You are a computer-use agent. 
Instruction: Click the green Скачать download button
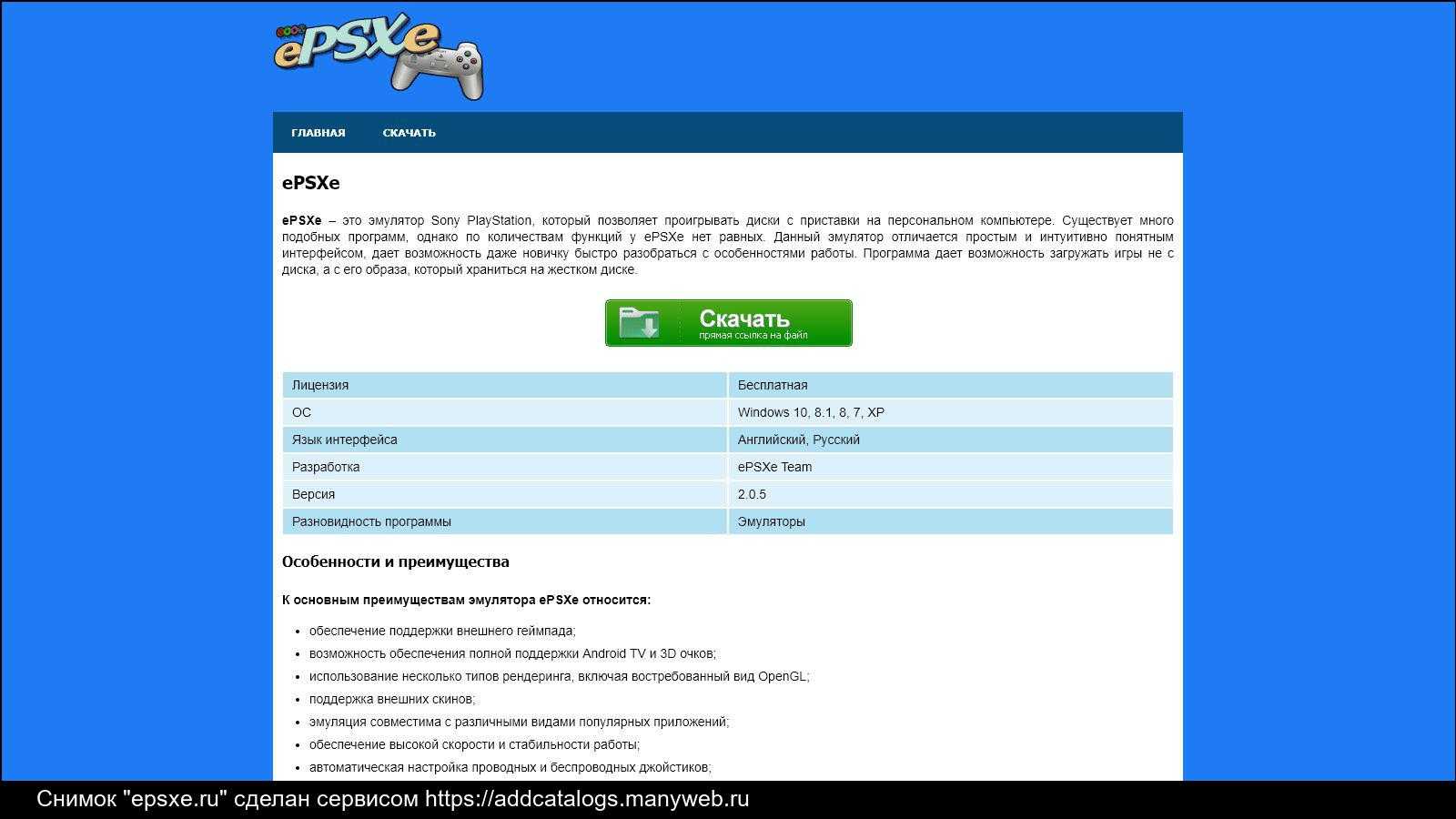pos(729,323)
